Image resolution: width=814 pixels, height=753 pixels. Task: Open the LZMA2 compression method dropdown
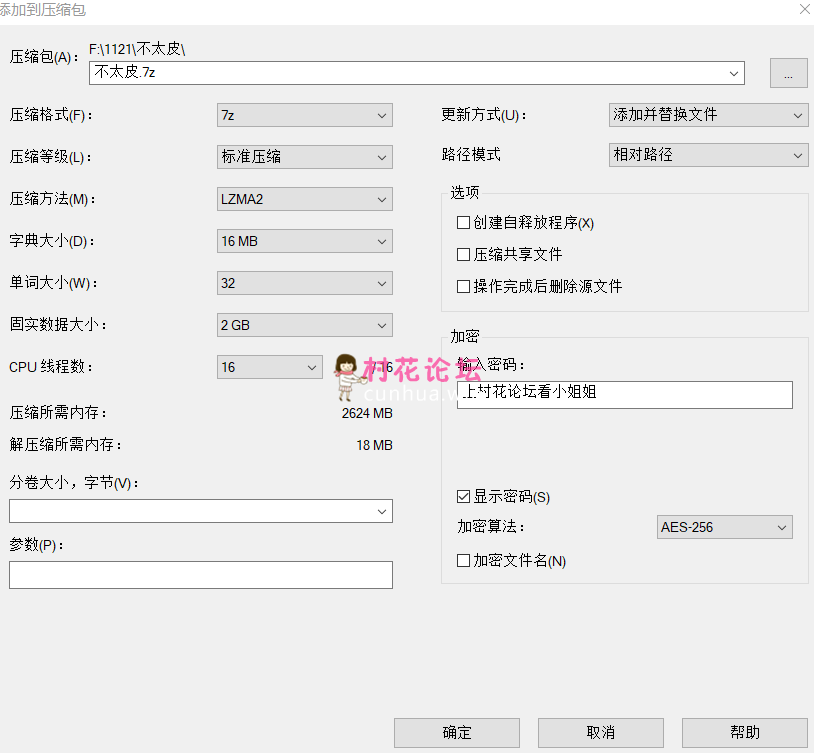pos(304,199)
